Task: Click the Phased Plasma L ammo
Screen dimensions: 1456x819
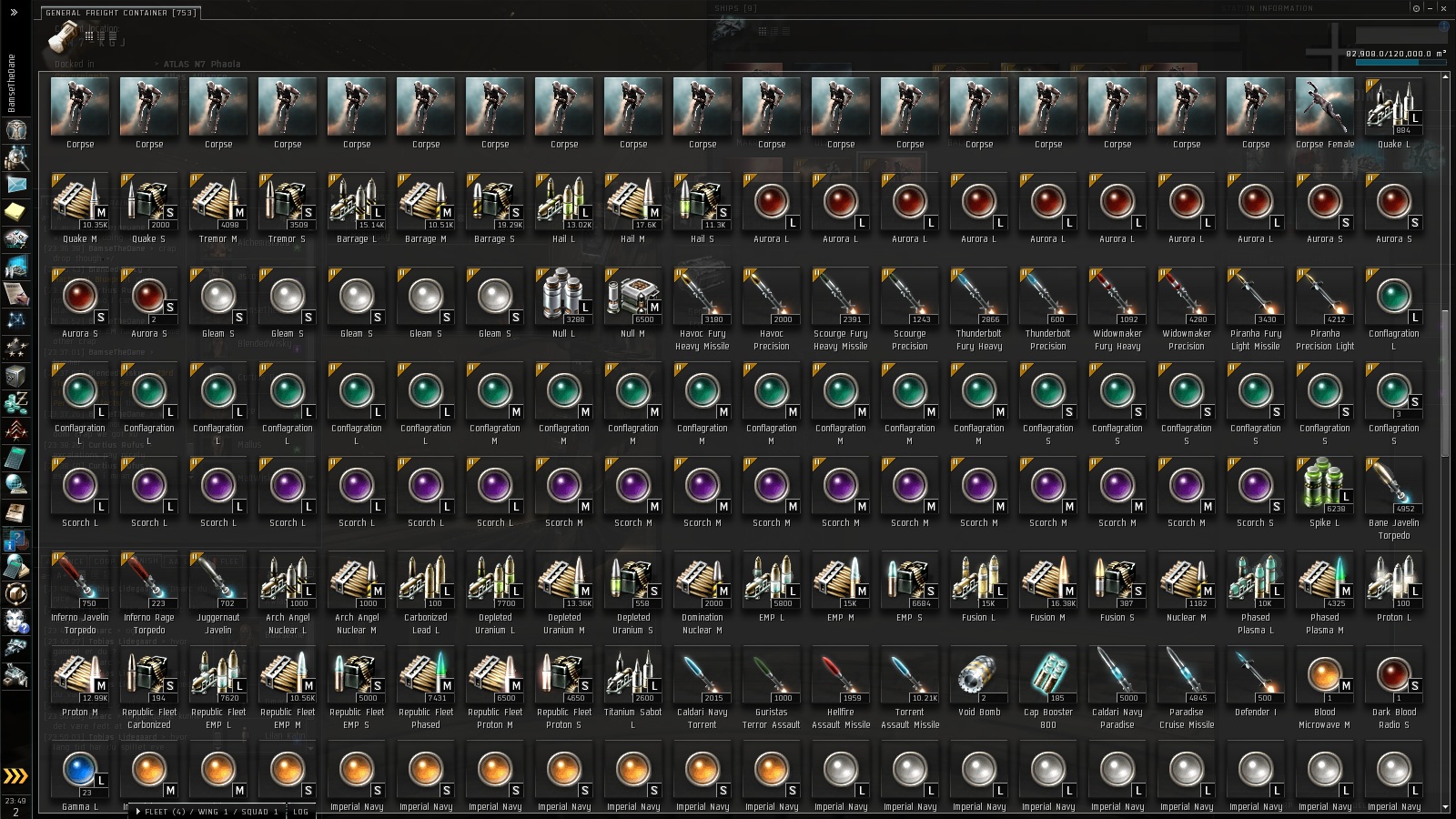Action: 1255,580
